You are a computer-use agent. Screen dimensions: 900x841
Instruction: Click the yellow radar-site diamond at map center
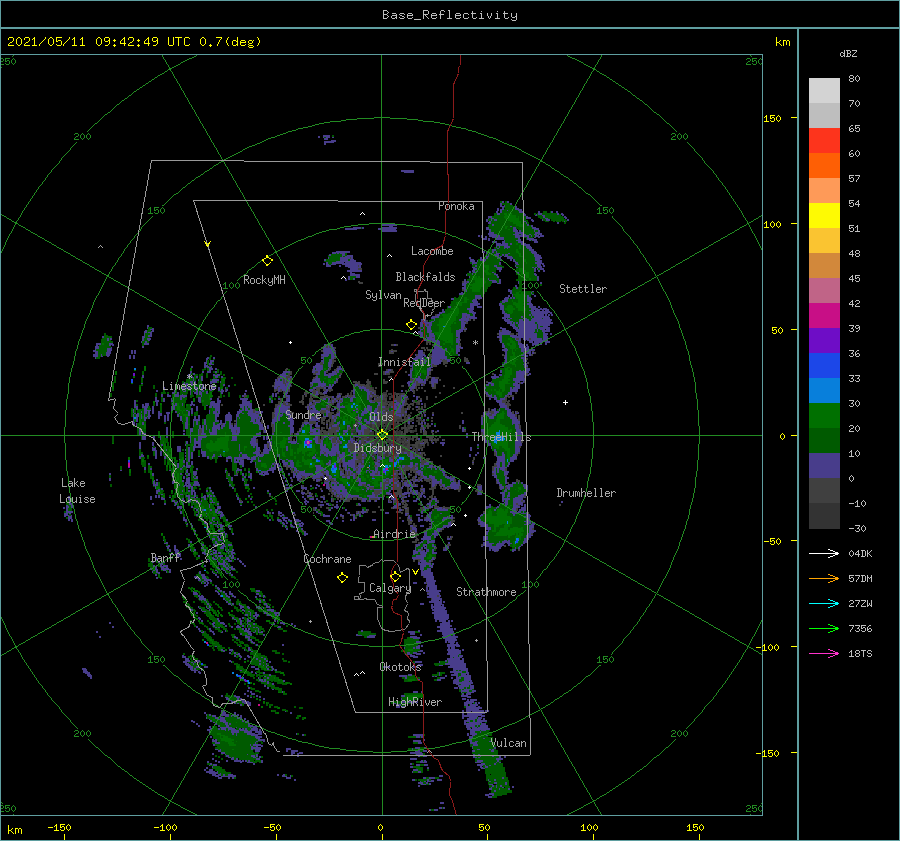(382, 435)
